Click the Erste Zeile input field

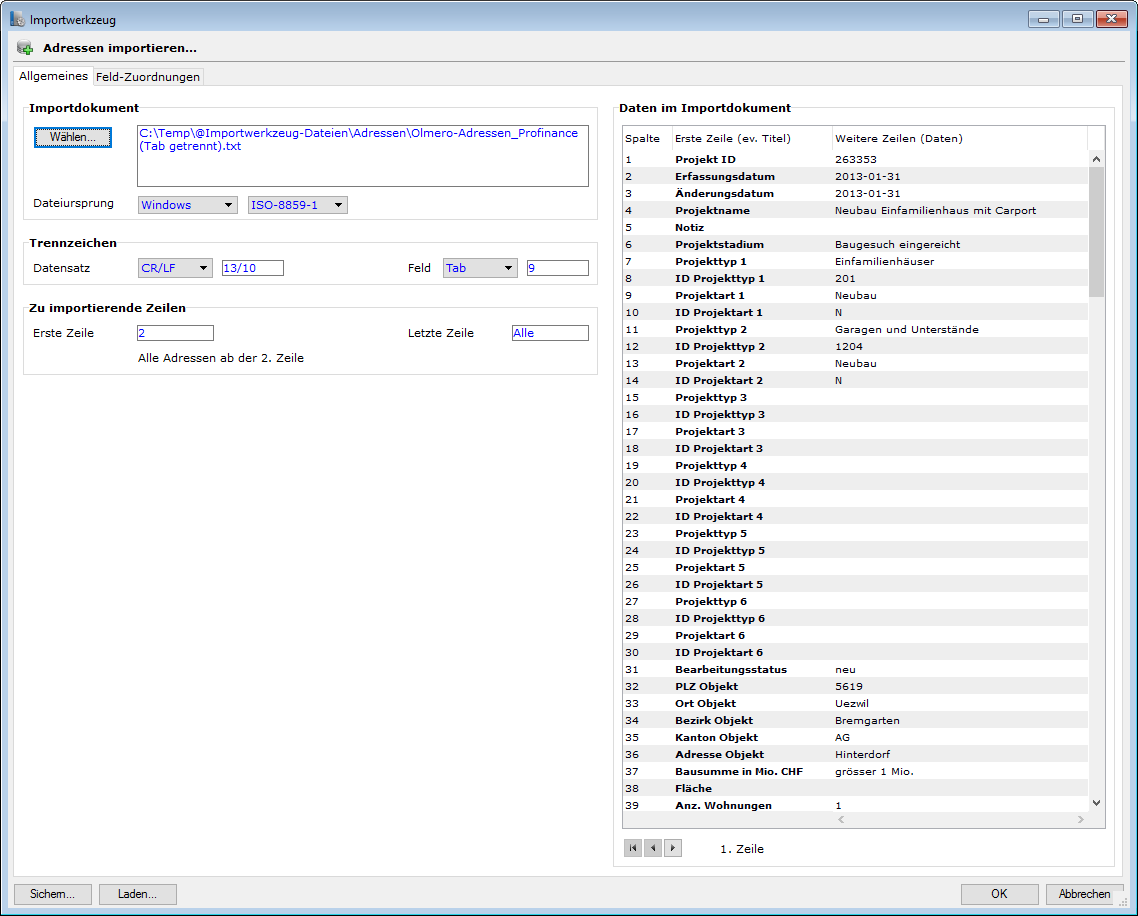pos(175,333)
